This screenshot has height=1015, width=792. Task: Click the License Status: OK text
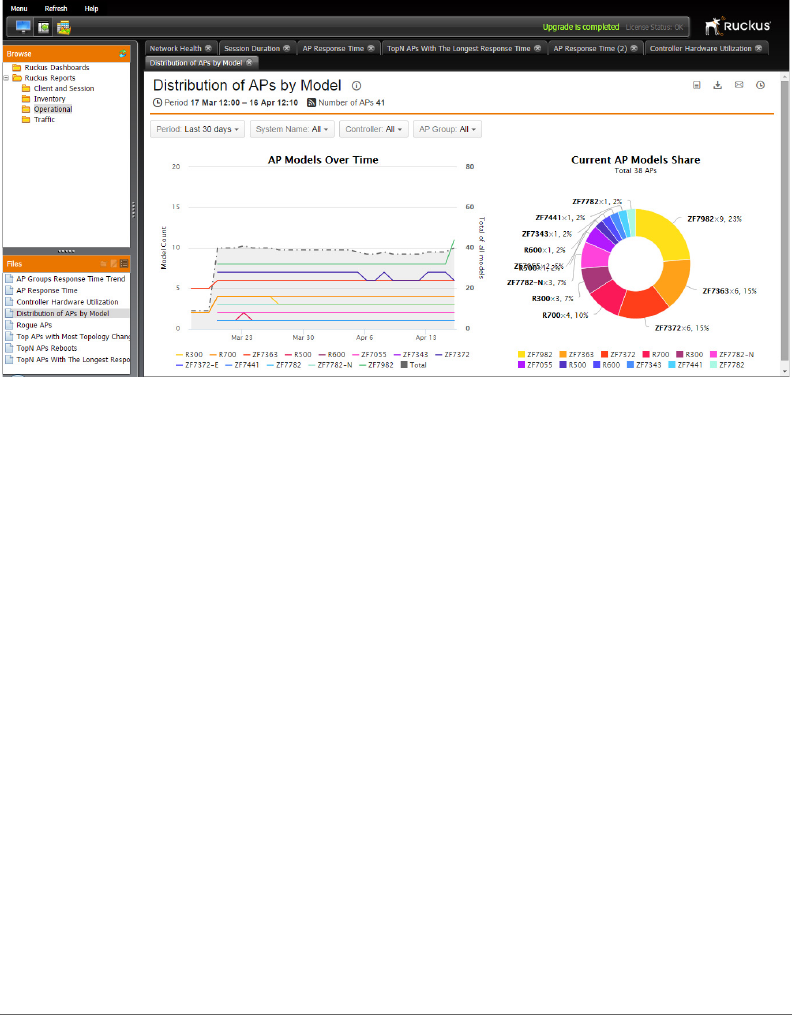pyautogui.click(x=654, y=27)
